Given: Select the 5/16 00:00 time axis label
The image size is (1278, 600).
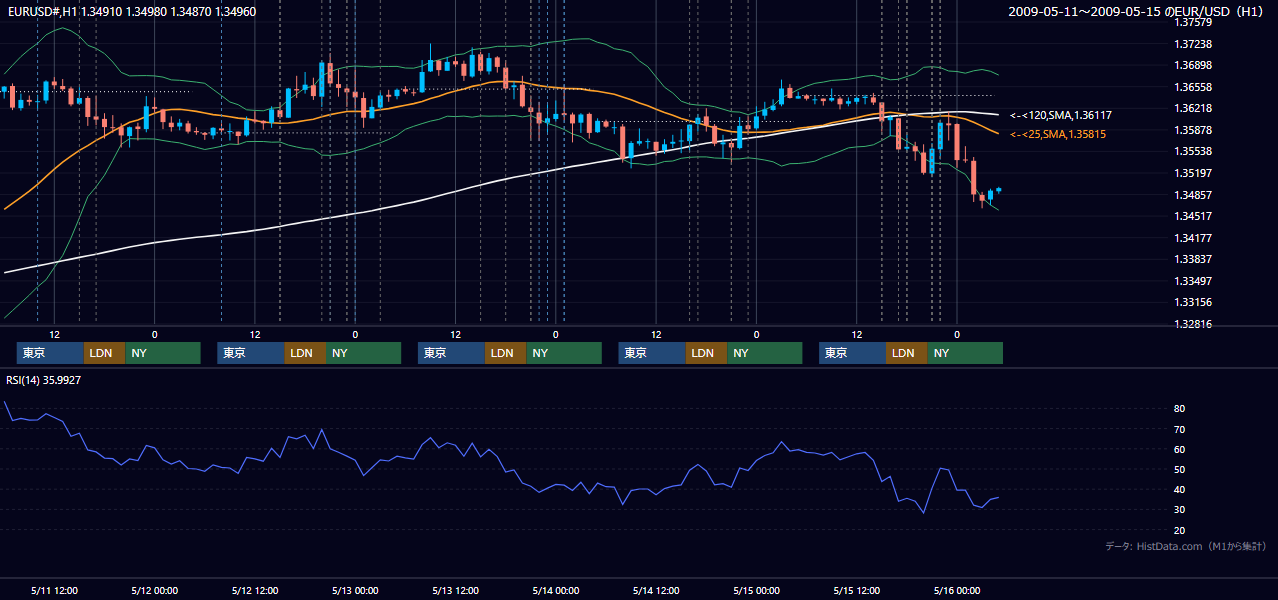Looking at the screenshot, I should pyautogui.click(x=957, y=591).
